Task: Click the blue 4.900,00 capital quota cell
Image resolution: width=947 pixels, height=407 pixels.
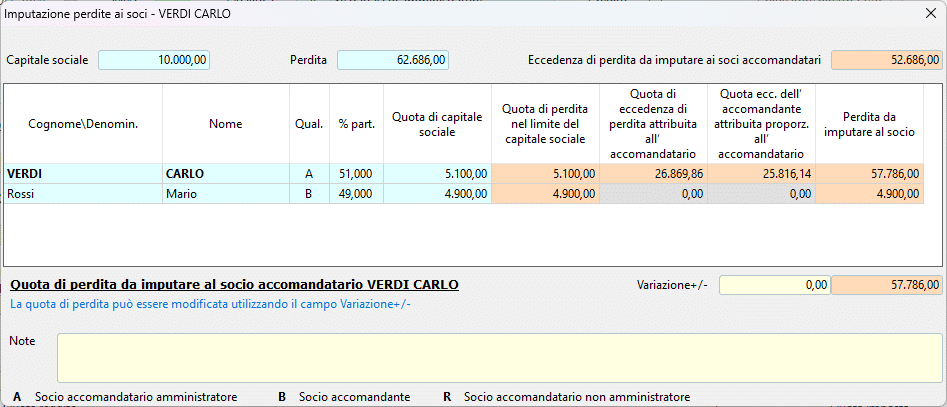Action: click(437, 194)
